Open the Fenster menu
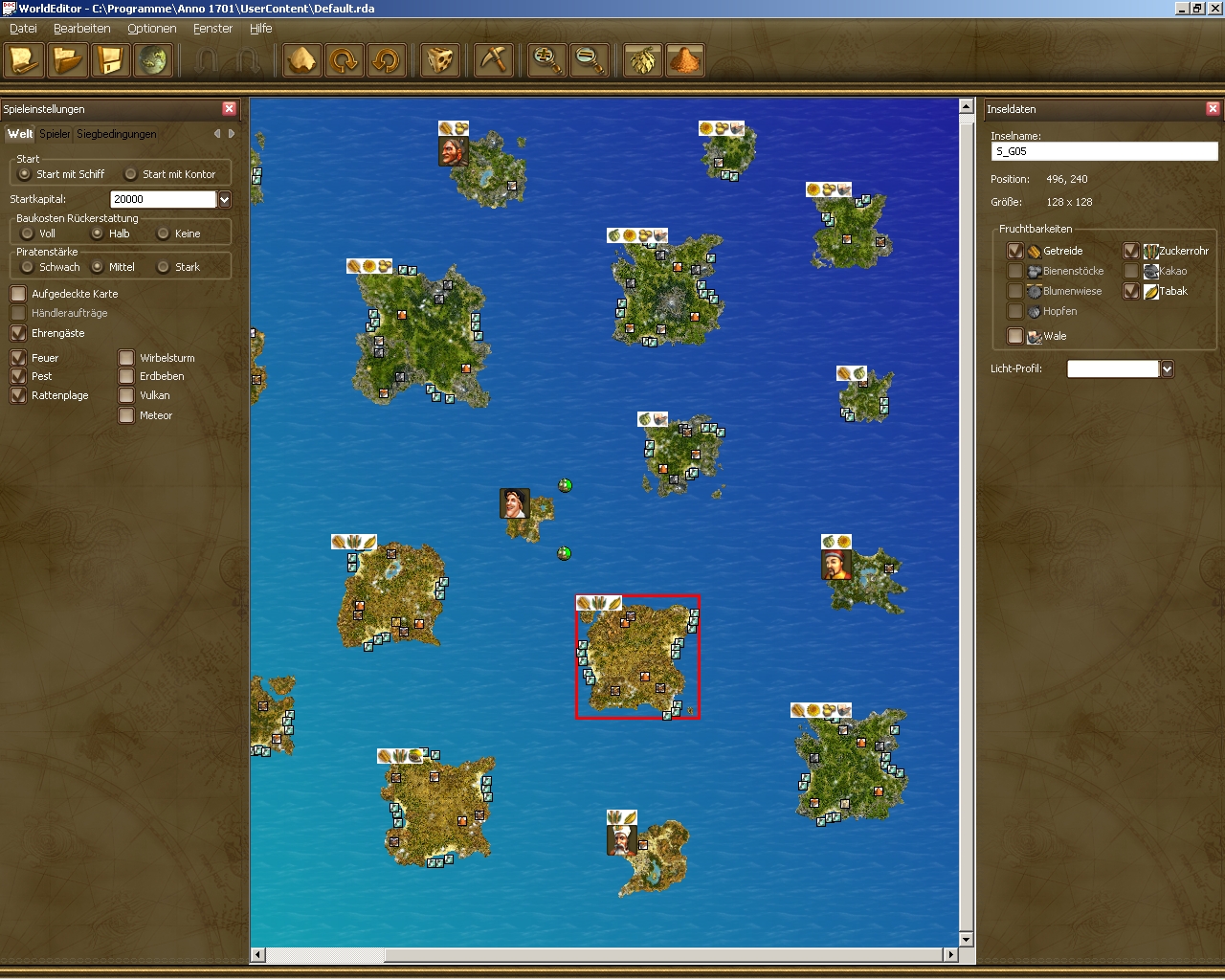 coord(212,29)
